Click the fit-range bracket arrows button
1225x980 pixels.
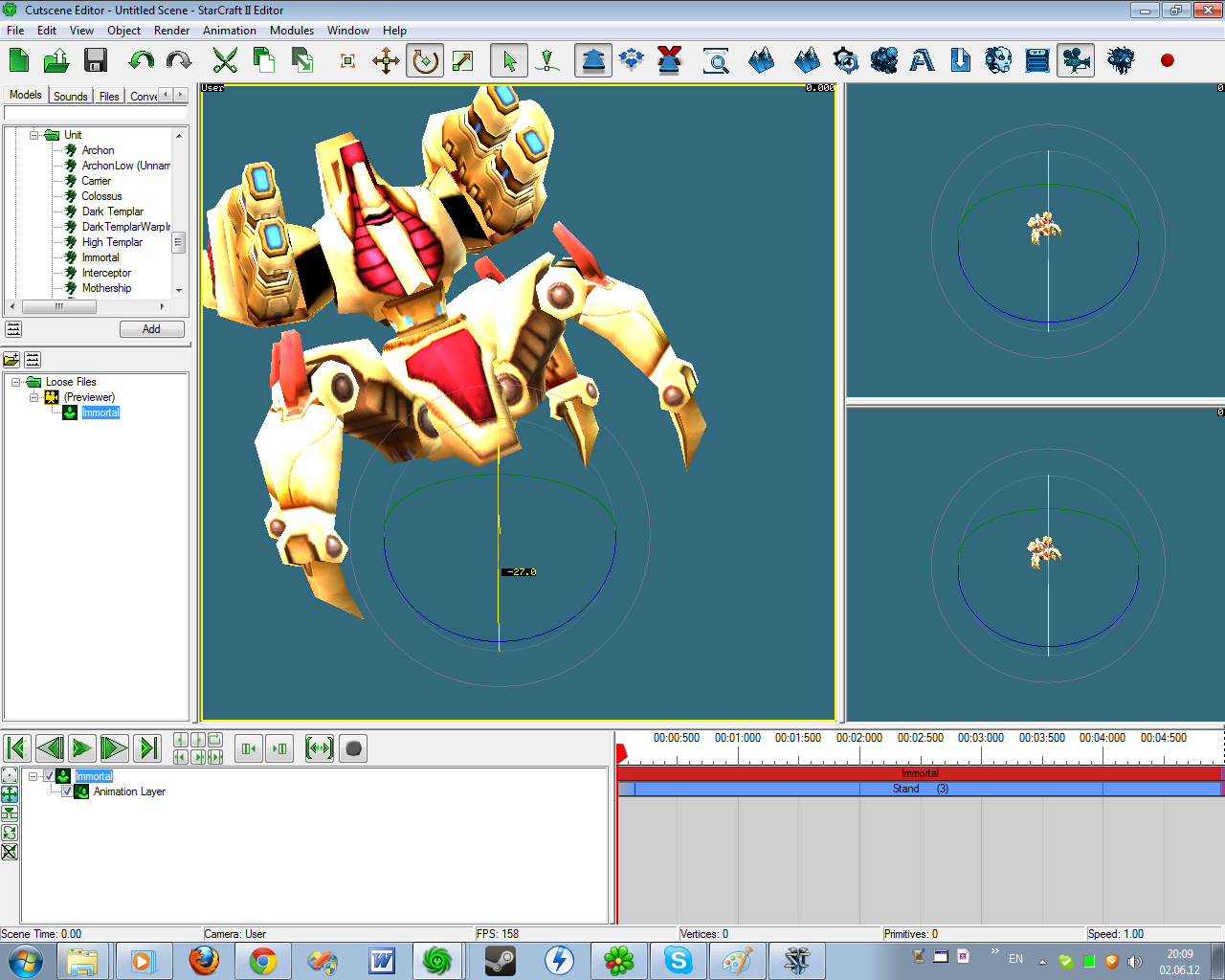point(319,748)
